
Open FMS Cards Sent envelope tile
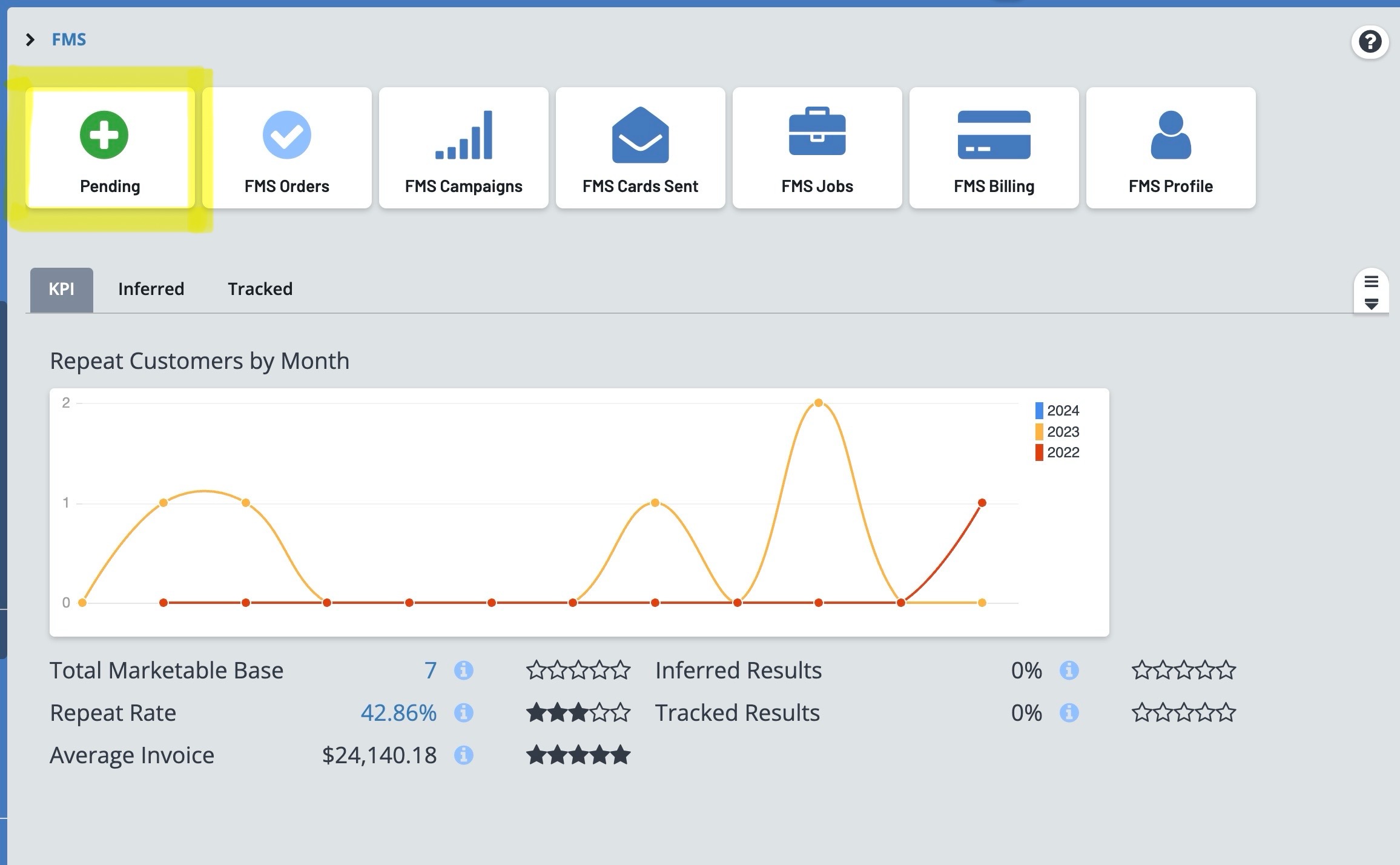pyautogui.click(x=640, y=148)
